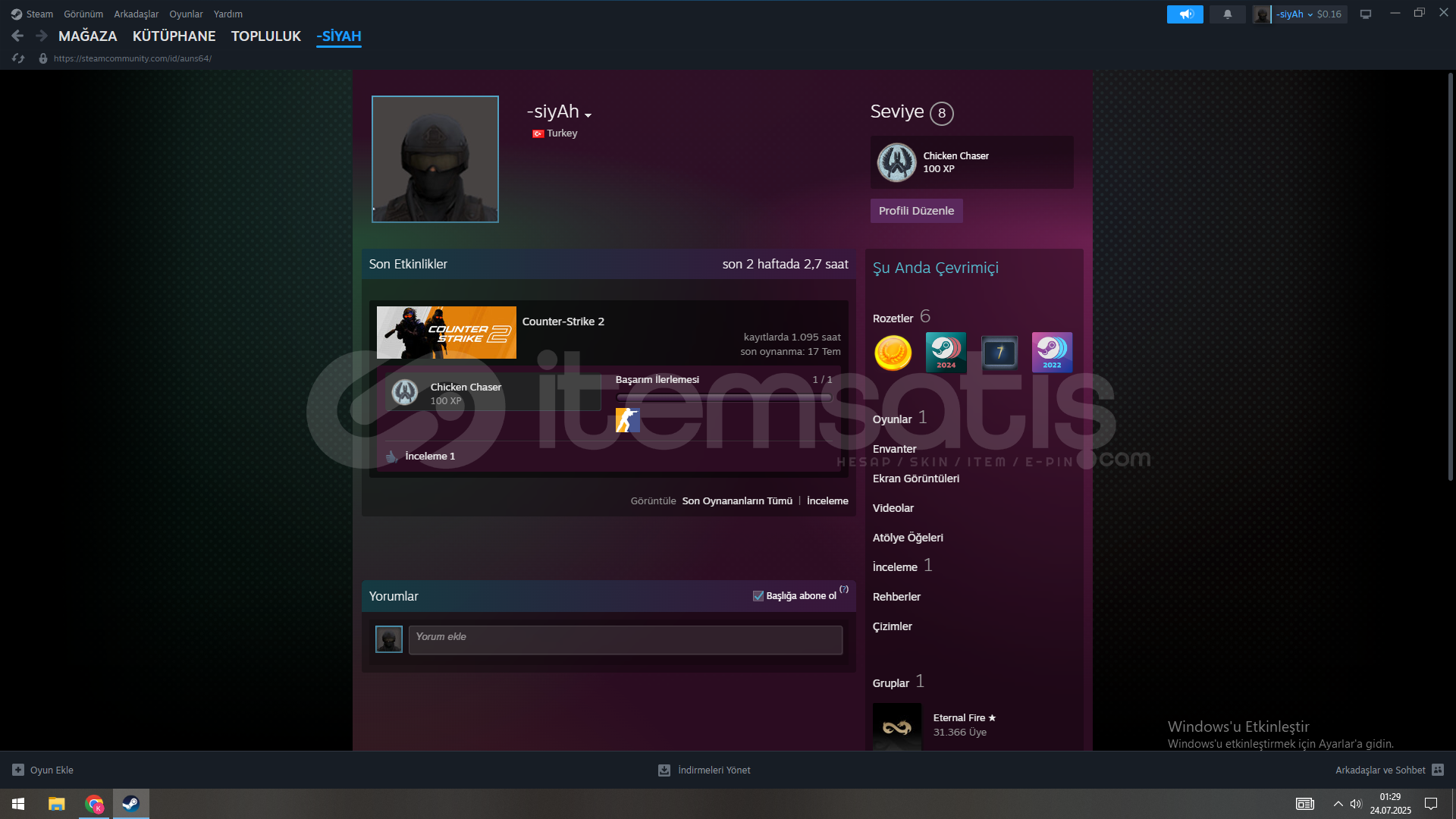1456x819 pixels.
Task: Expand the -siyAh name history dropdown arrow
Action: click(588, 115)
